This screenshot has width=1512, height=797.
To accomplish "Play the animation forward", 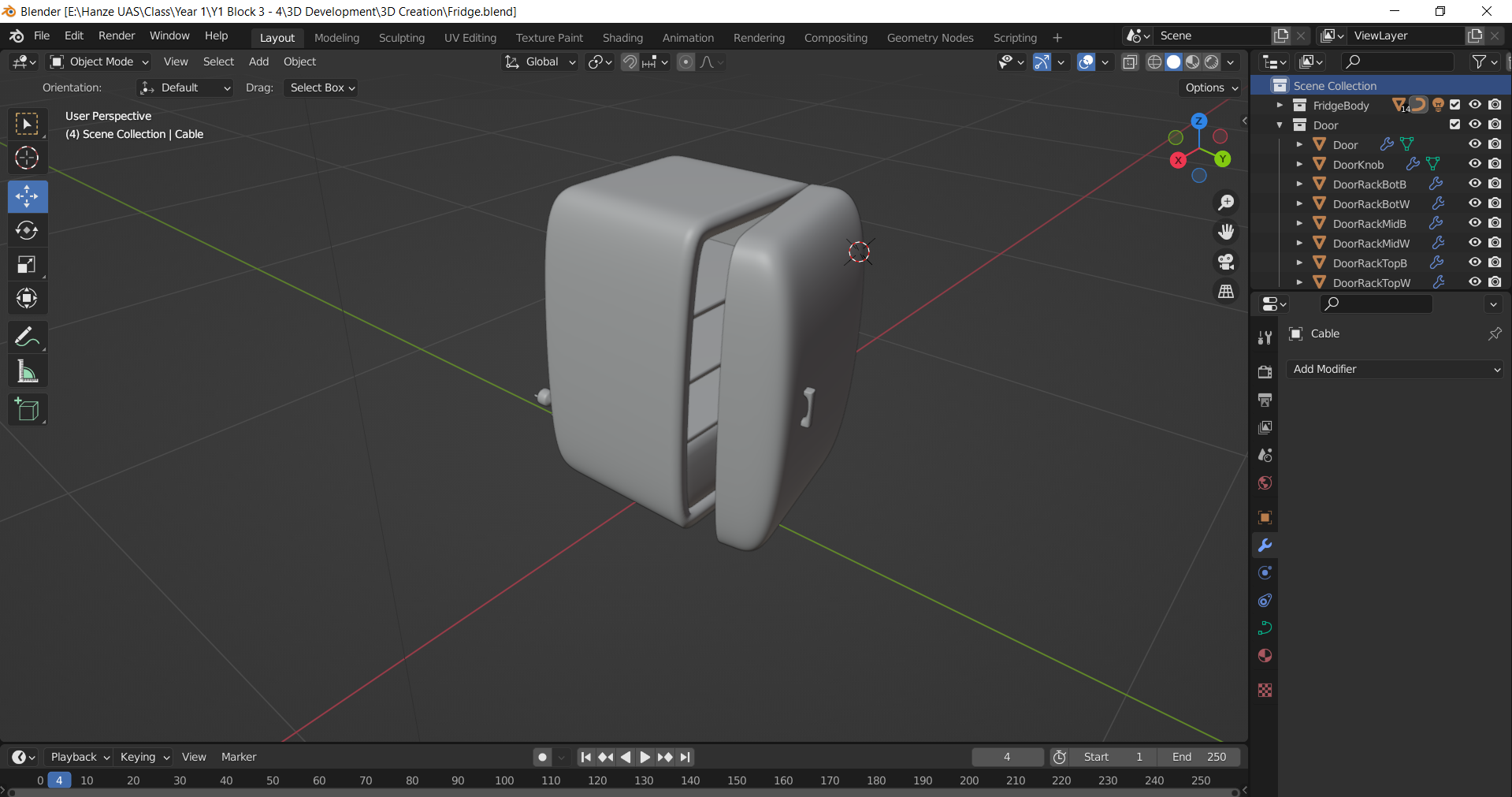I will 645,757.
